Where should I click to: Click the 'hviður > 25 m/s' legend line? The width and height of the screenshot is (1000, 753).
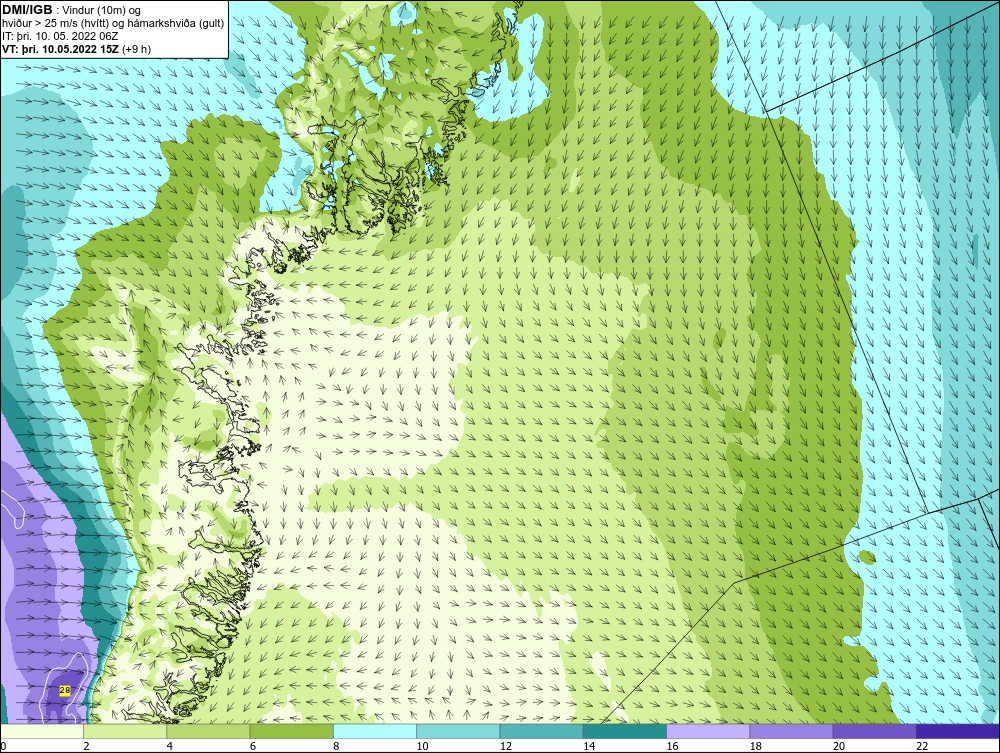point(113,23)
